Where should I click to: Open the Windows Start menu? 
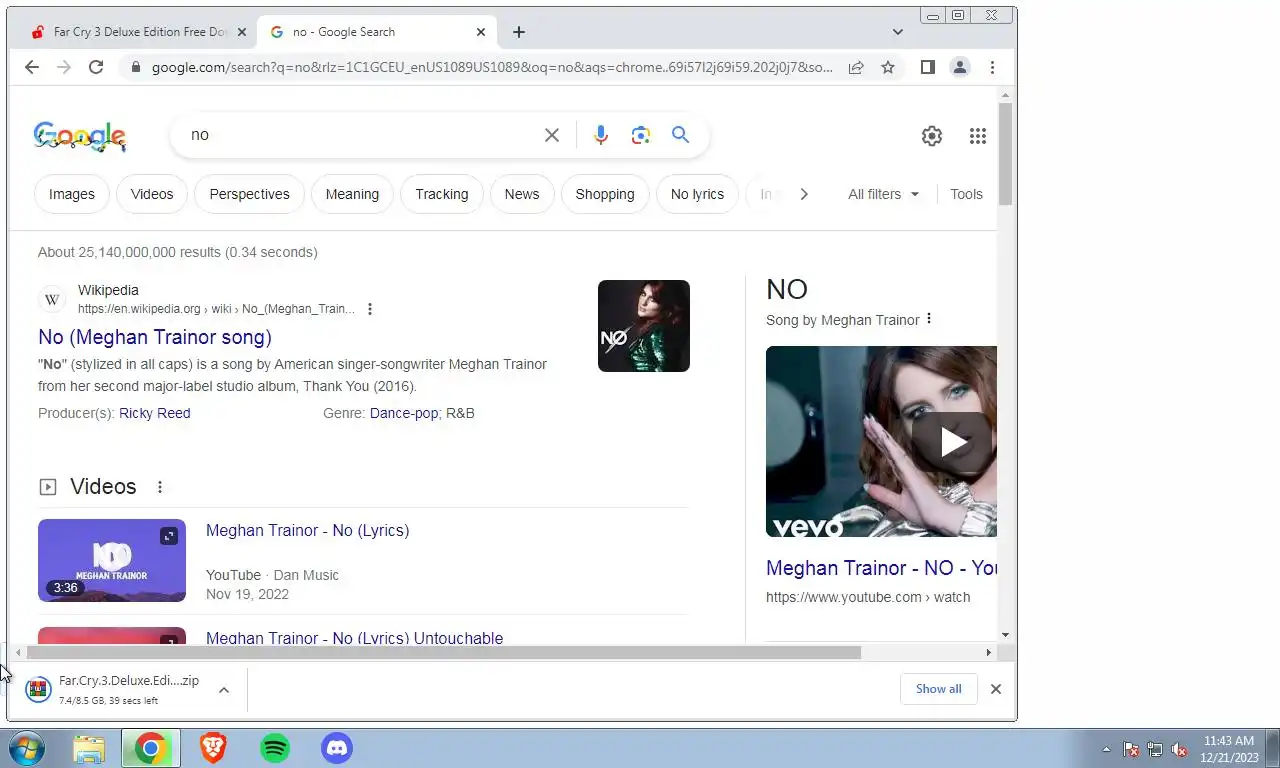coord(26,748)
